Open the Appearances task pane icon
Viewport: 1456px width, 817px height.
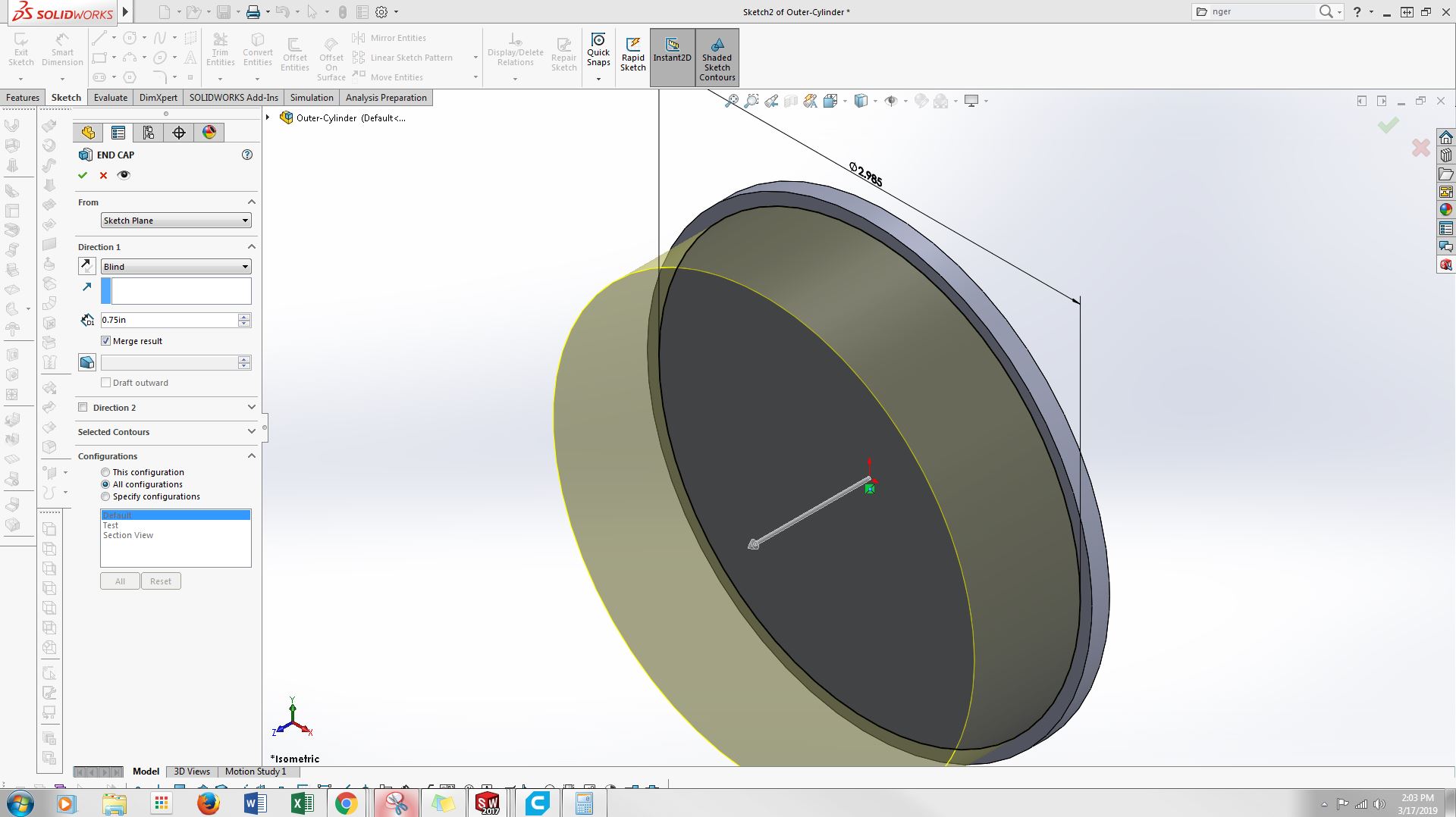pyautogui.click(x=1446, y=210)
